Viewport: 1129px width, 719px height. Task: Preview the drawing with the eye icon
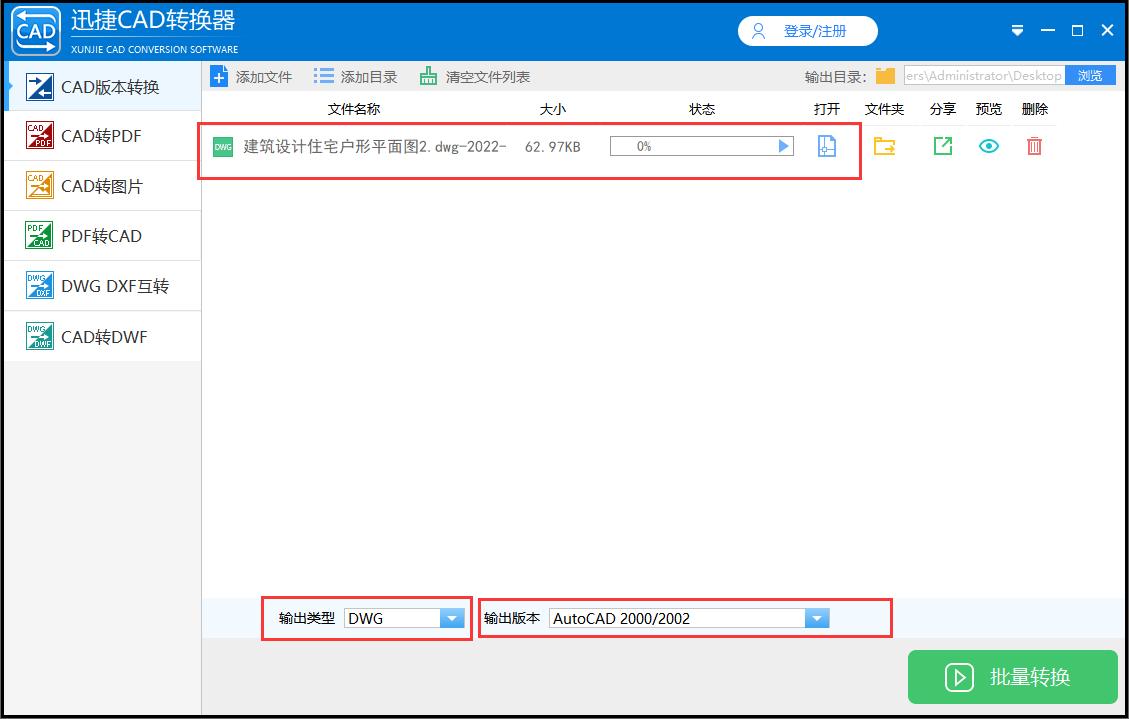[x=989, y=146]
